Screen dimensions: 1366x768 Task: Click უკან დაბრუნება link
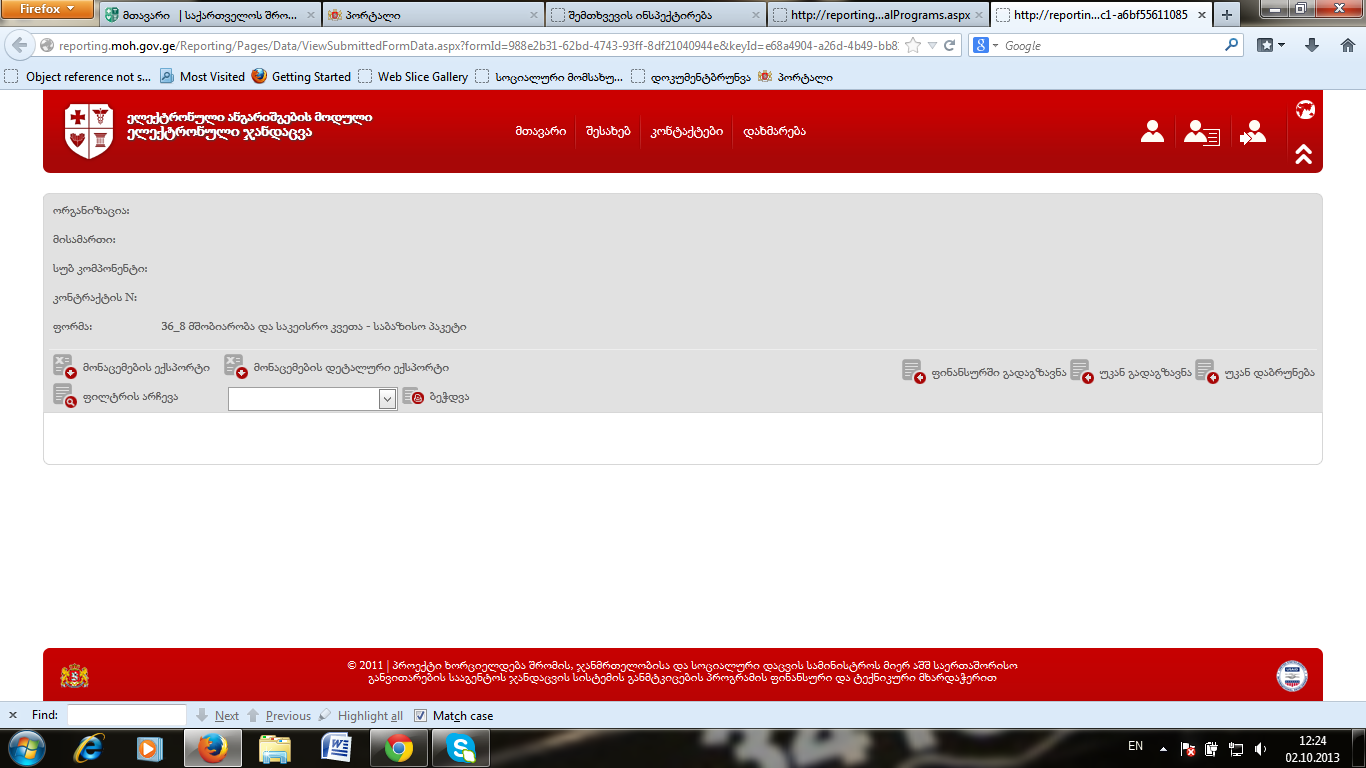1268,373
